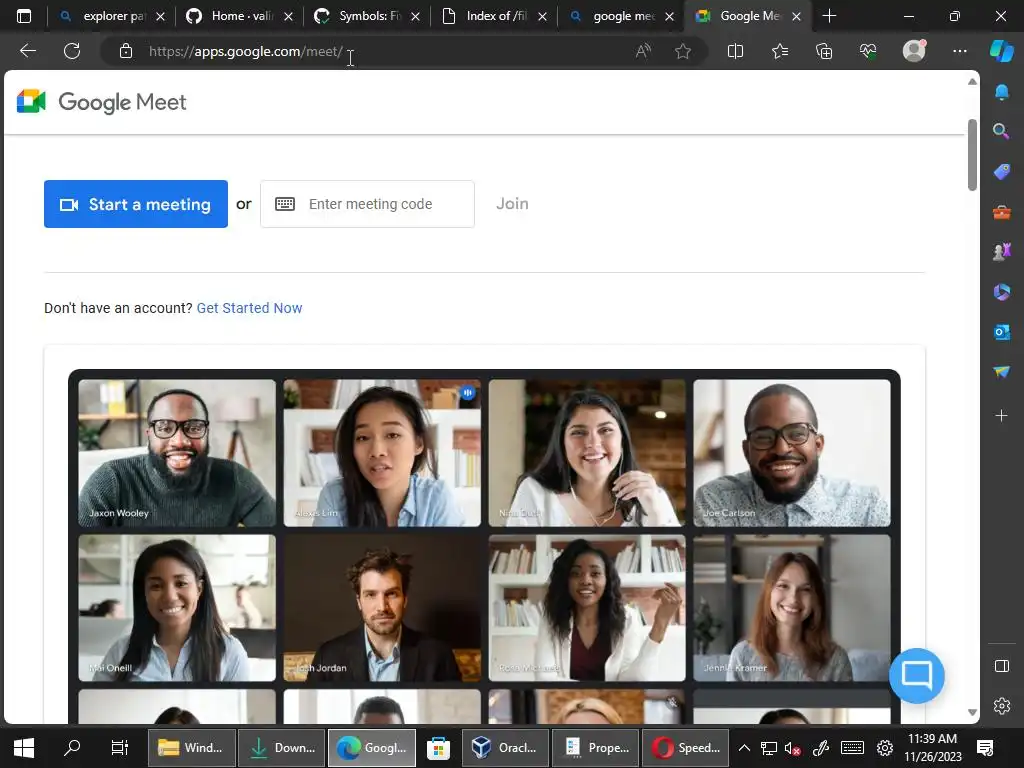This screenshot has height=768, width=1024.
Task: Open sidebar Drop paper plane icon
Action: (1001, 372)
